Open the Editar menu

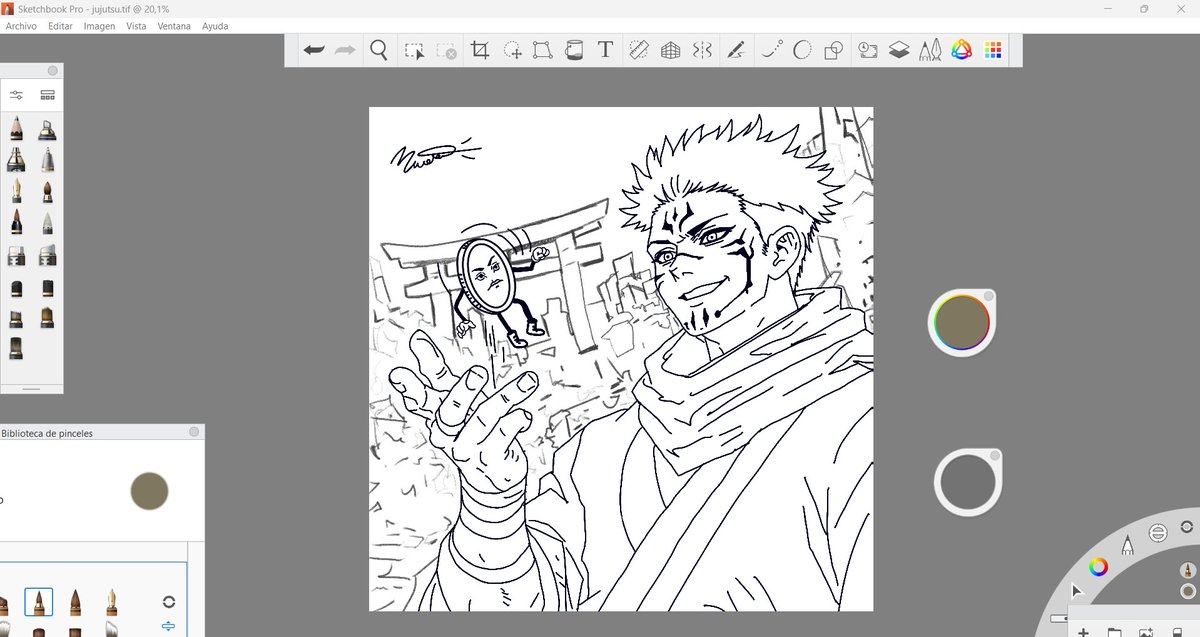(60, 26)
